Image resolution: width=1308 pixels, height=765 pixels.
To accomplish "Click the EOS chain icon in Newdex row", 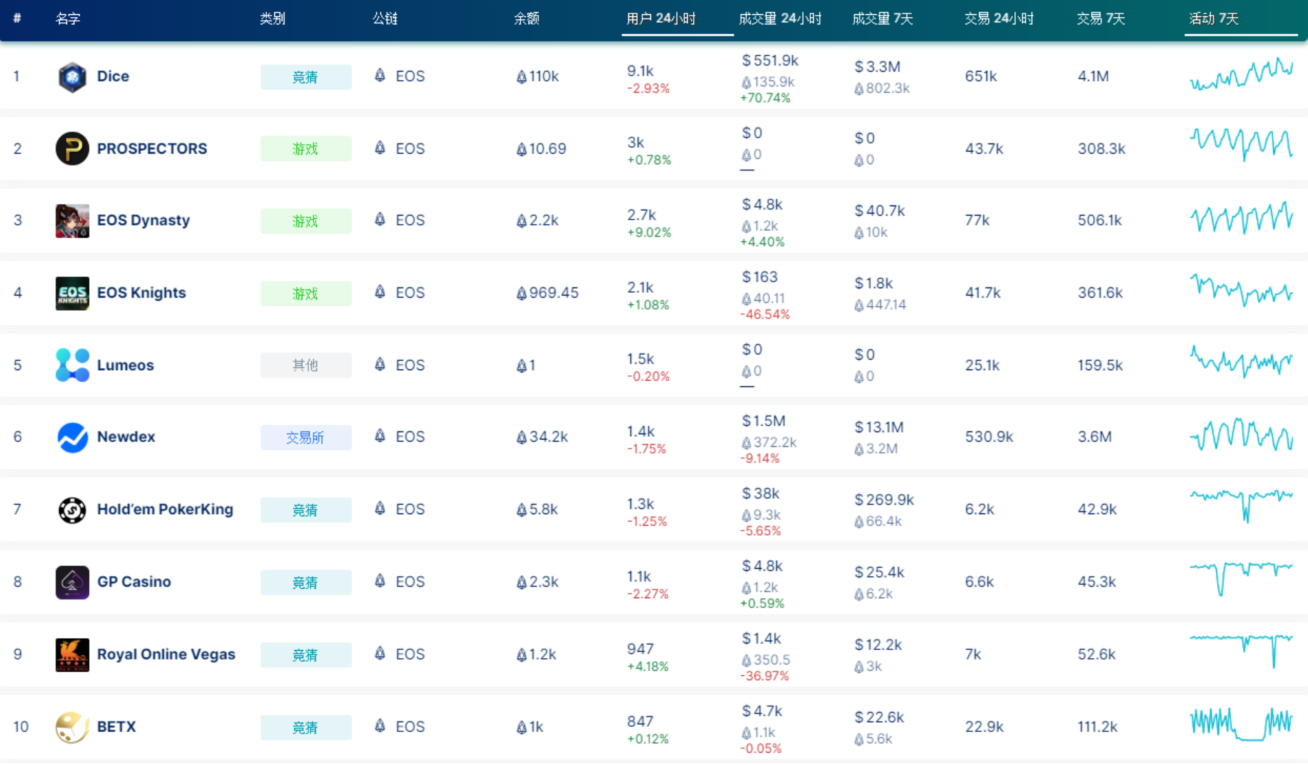I will [x=380, y=436].
